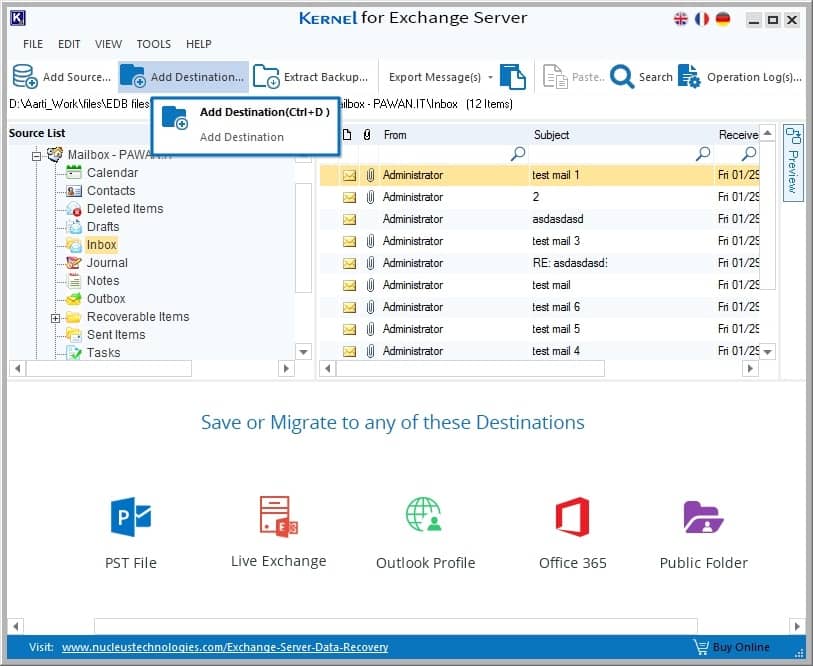Select the PST File destination icon
813x666 pixels.
pos(131,517)
